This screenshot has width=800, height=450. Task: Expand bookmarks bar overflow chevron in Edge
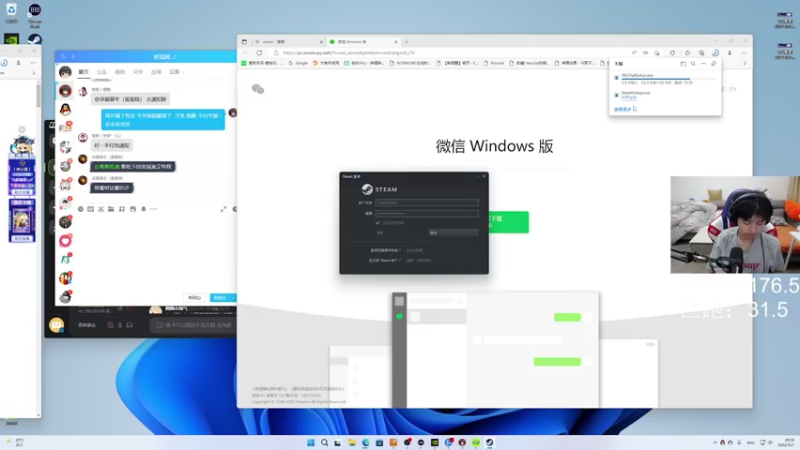coord(744,63)
